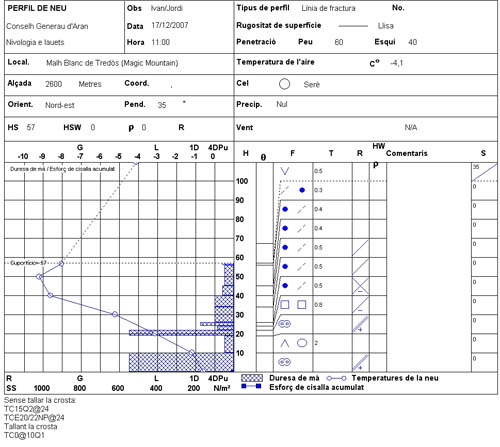Click the location field Malh Blanc de Tredòs
500x447 pixels.
pos(112,63)
